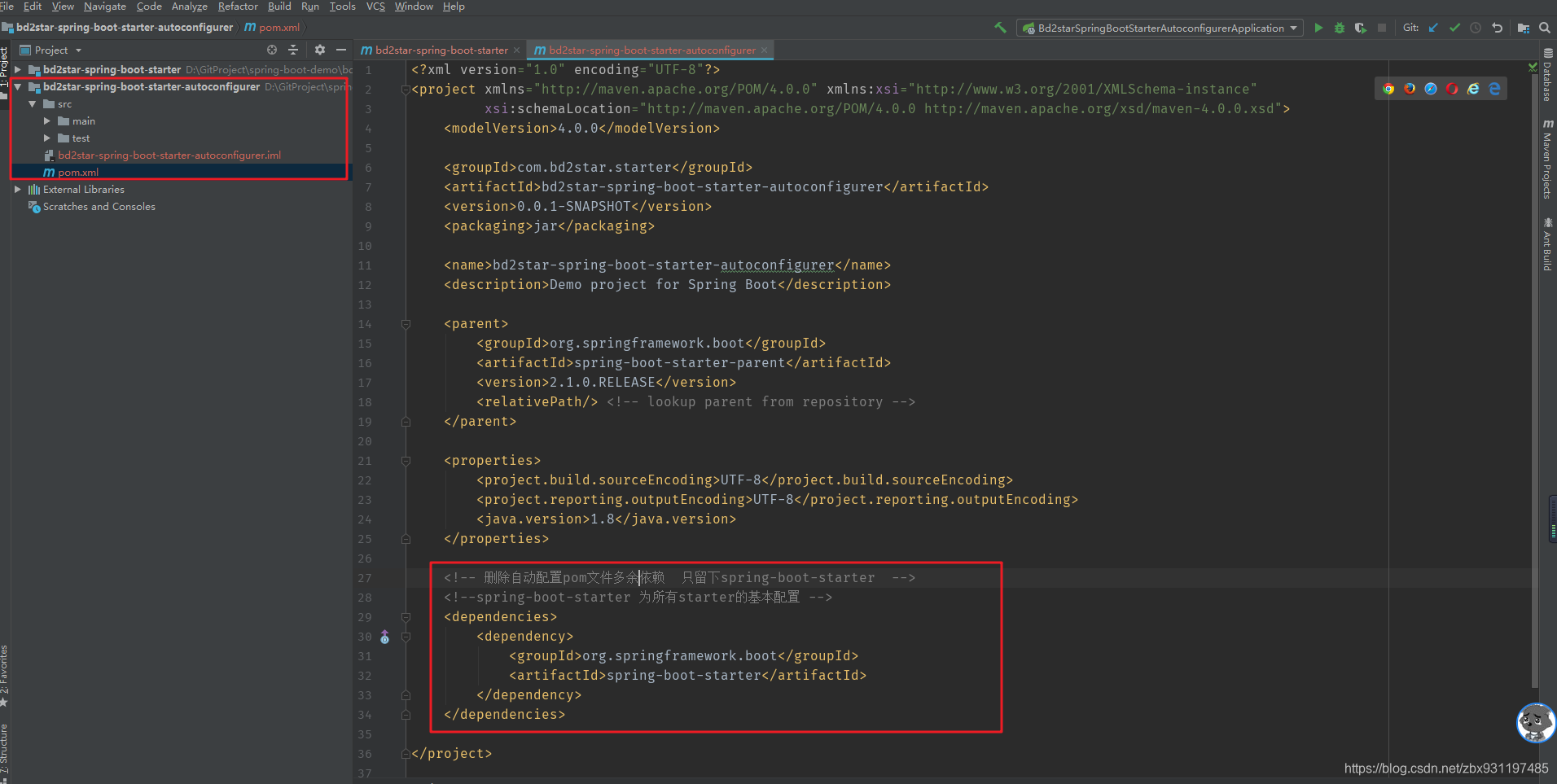Screen dimensions: 1557x784
Task: Click the bd2star-spring-boot-starter-autoconfigurer breadcrumb
Action: [x=118, y=27]
